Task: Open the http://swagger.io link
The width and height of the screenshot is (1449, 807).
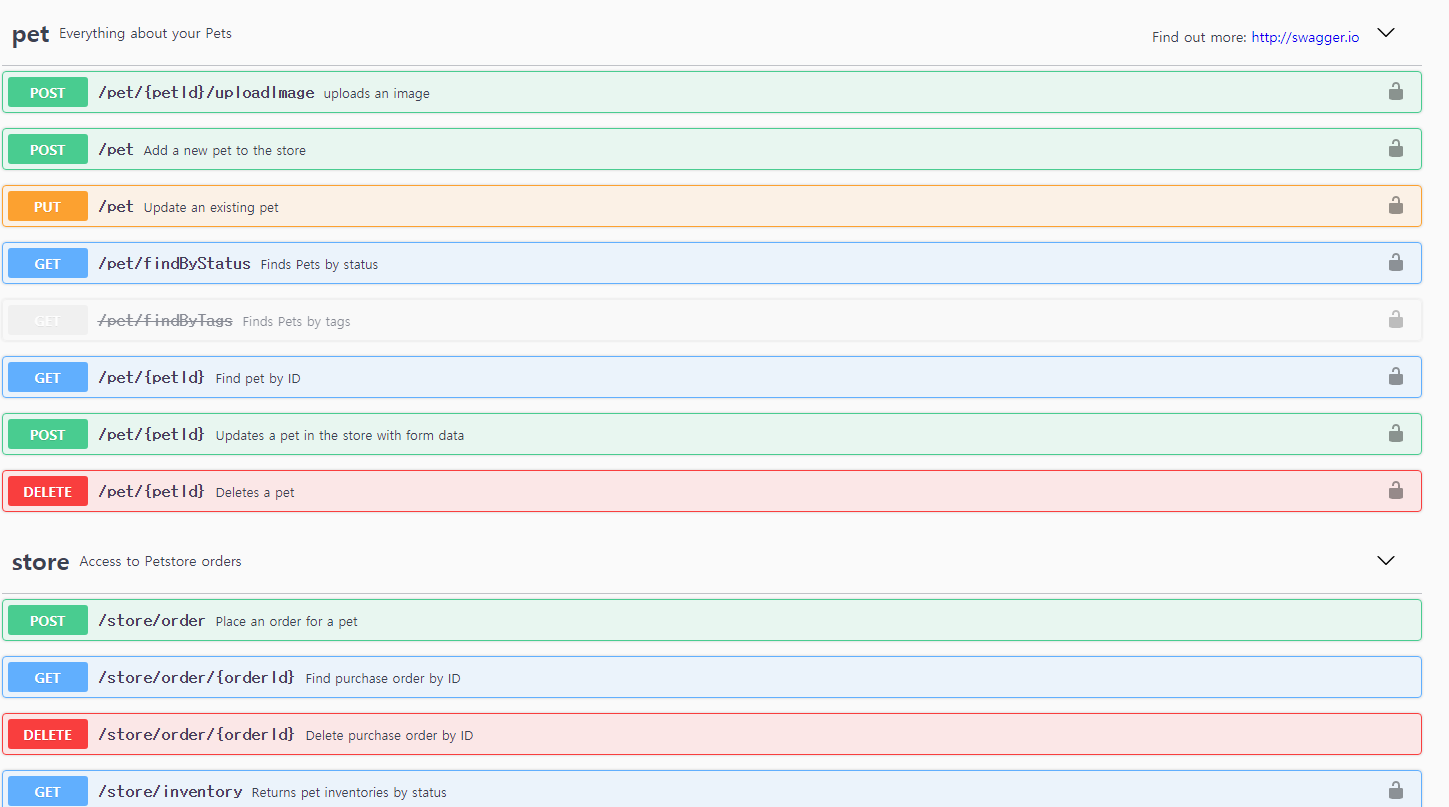Action: (x=1305, y=37)
